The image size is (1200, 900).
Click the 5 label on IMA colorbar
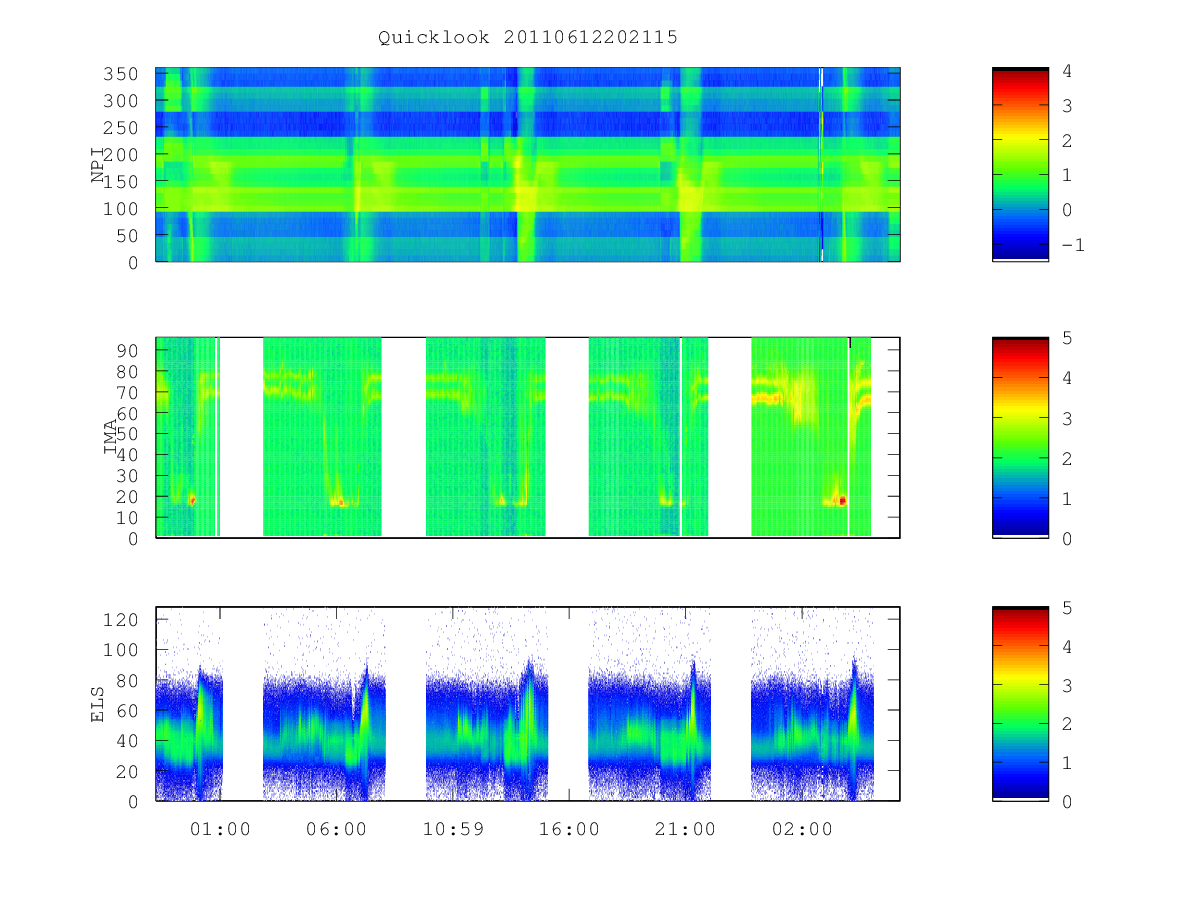[1067, 338]
